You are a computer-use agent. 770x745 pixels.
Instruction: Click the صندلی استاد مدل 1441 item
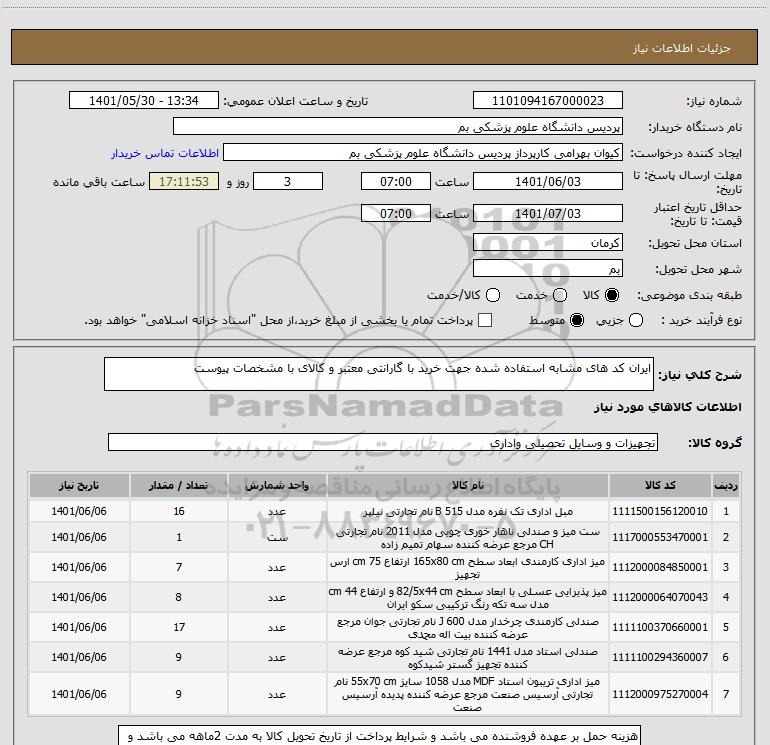click(468, 658)
